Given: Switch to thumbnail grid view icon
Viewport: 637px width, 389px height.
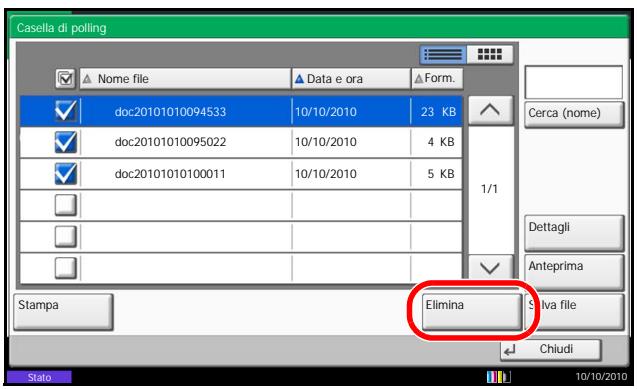Looking at the screenshot, I should point(490,54).
